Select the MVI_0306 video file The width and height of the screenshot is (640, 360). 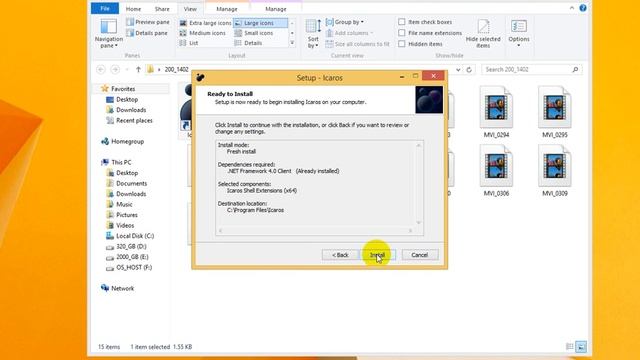[x=496, y=171]
